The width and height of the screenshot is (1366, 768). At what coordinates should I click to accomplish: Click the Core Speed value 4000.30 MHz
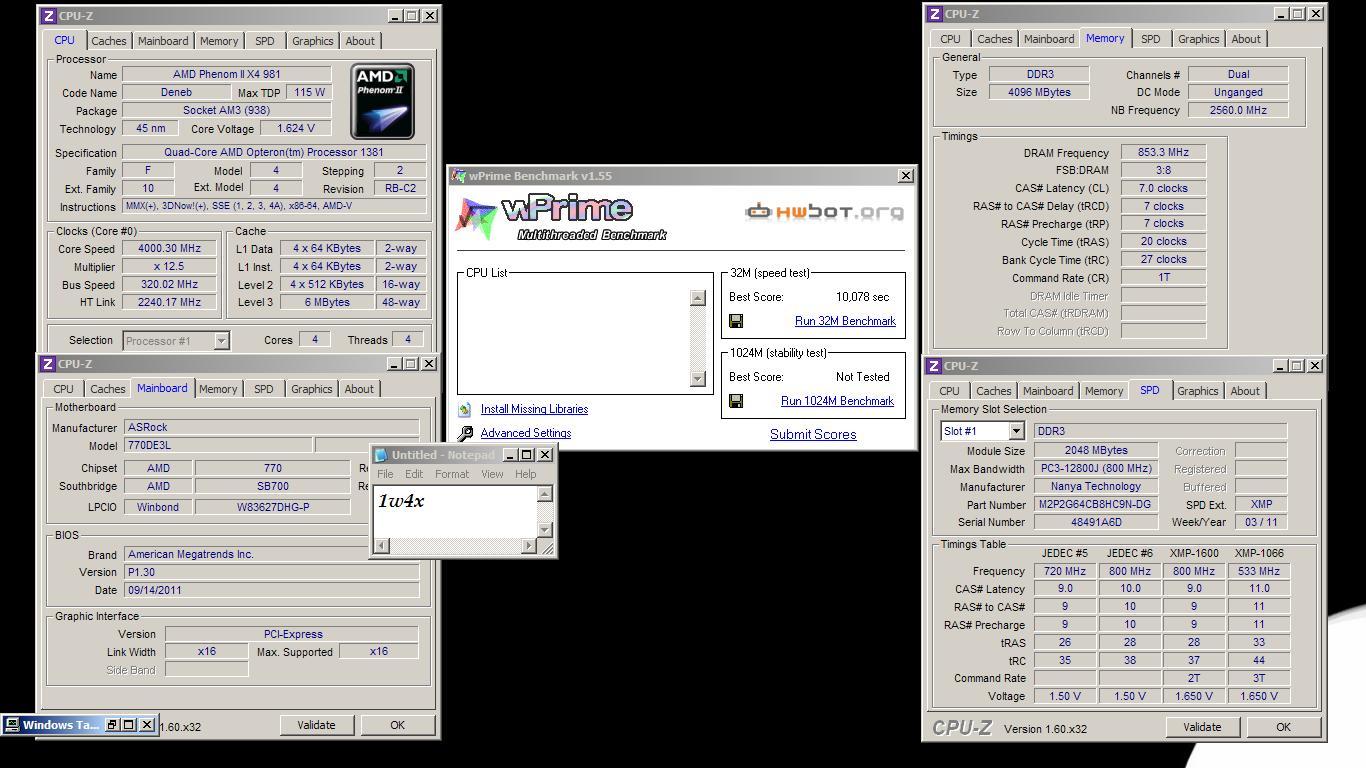tap(170, 248)
